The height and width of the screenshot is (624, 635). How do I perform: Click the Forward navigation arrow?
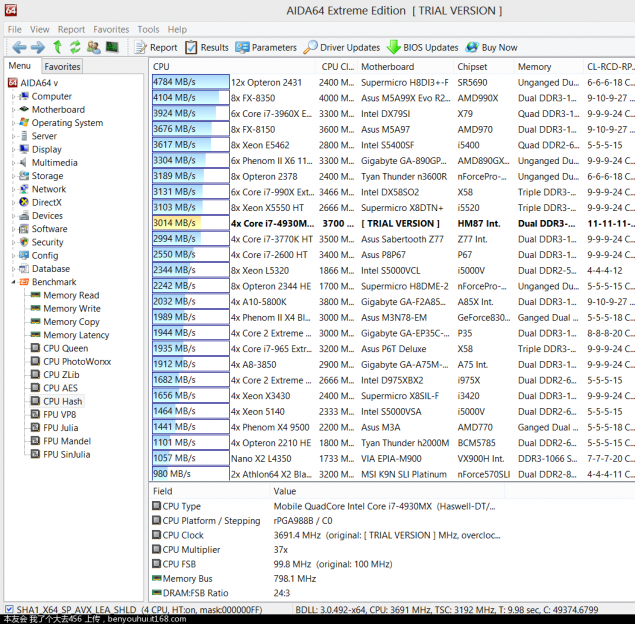pyautogui.click(x=38, y=47)
